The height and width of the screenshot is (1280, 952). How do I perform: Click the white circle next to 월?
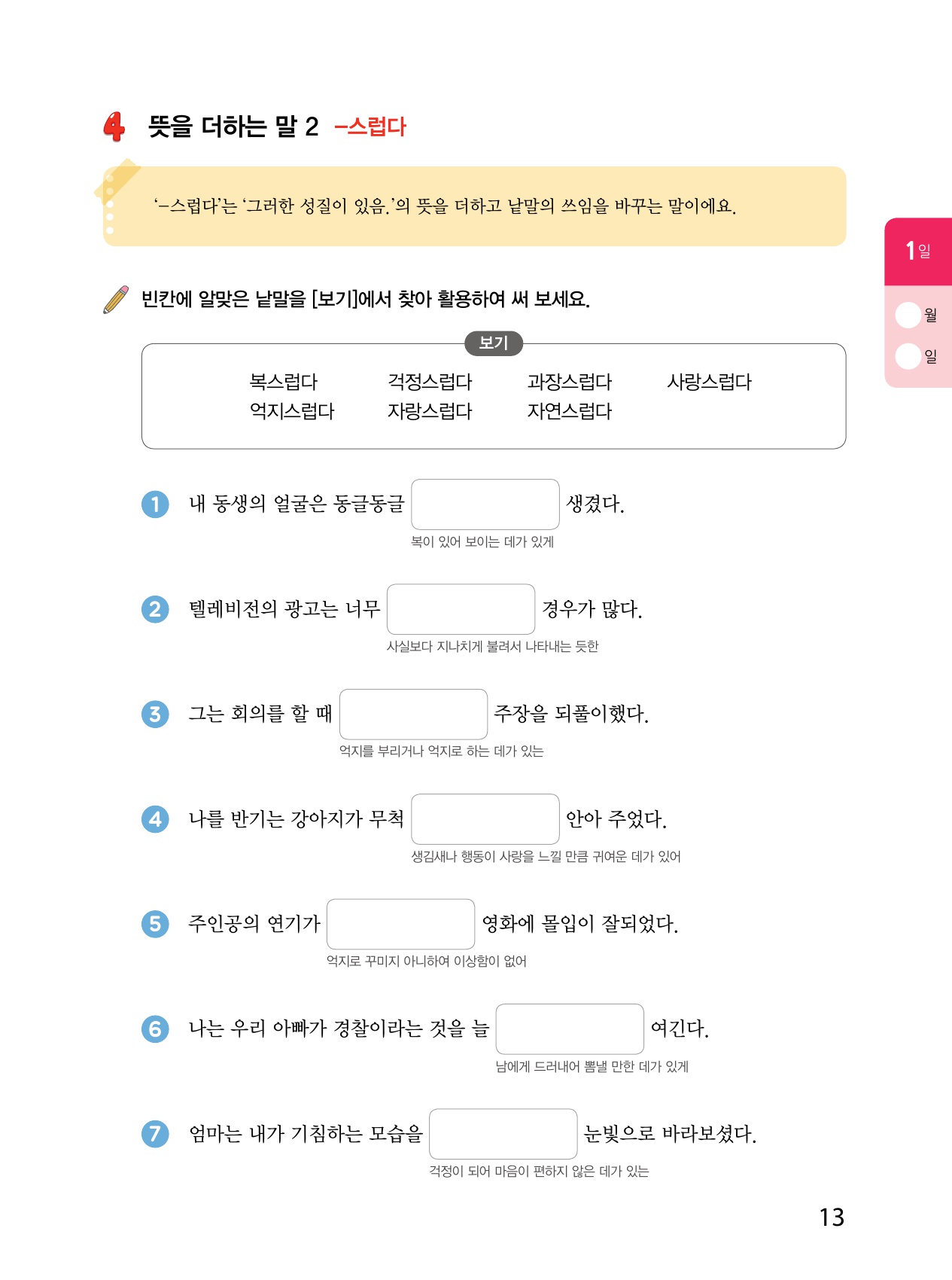click(x=908, y=315)
